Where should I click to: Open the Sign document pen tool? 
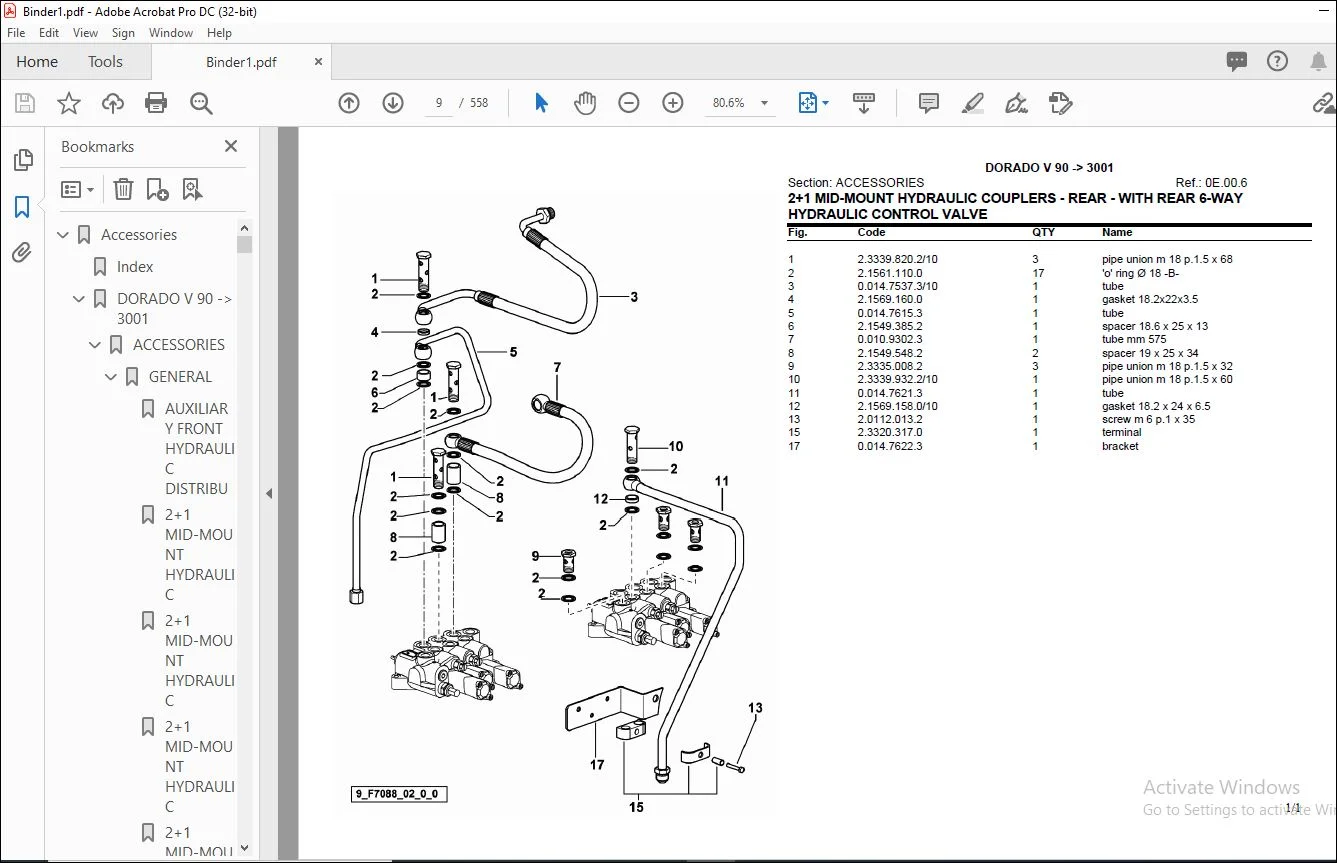(x=1017, y=103)
